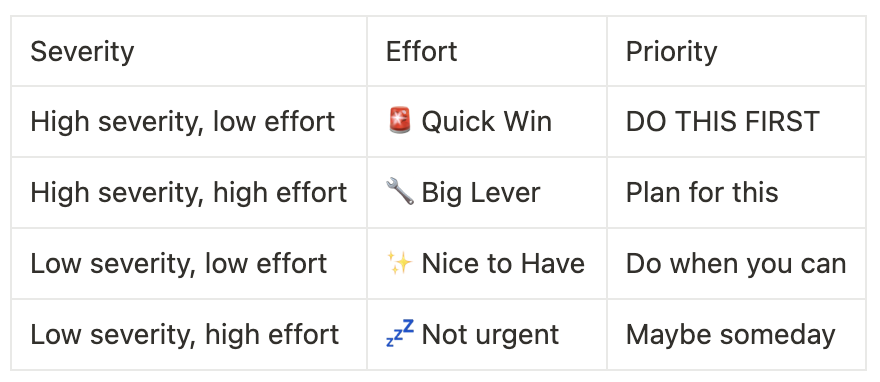Click the 'High severity, low effort' cell

pyautogui.click(x=189, y=122)
